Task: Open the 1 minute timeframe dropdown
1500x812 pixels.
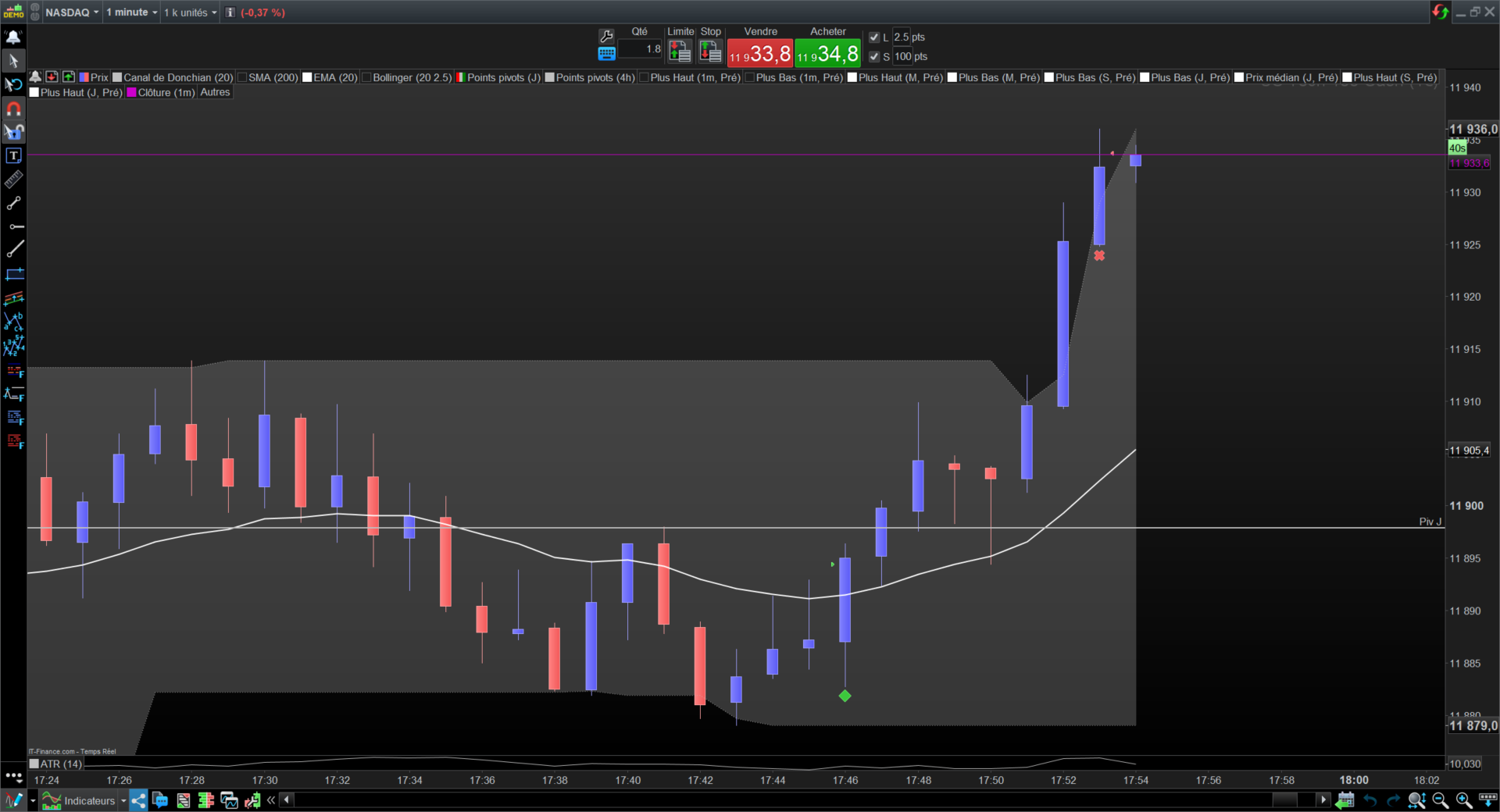Action: click(x=132, y=12)
